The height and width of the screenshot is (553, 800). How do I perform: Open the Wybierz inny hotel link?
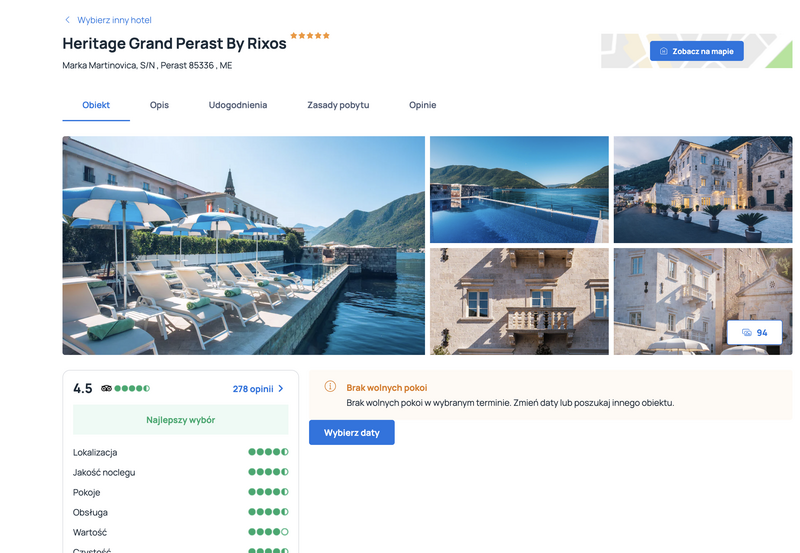pos(114,20)
